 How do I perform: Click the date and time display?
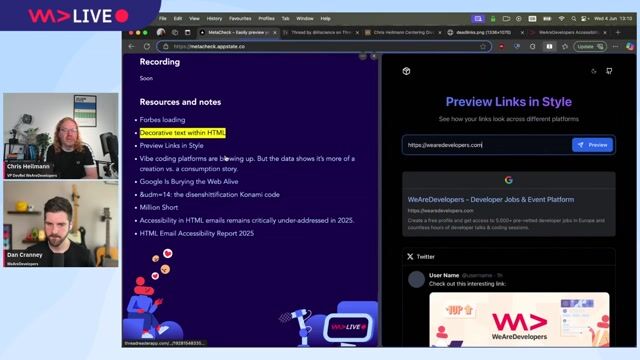coord(613,19)
